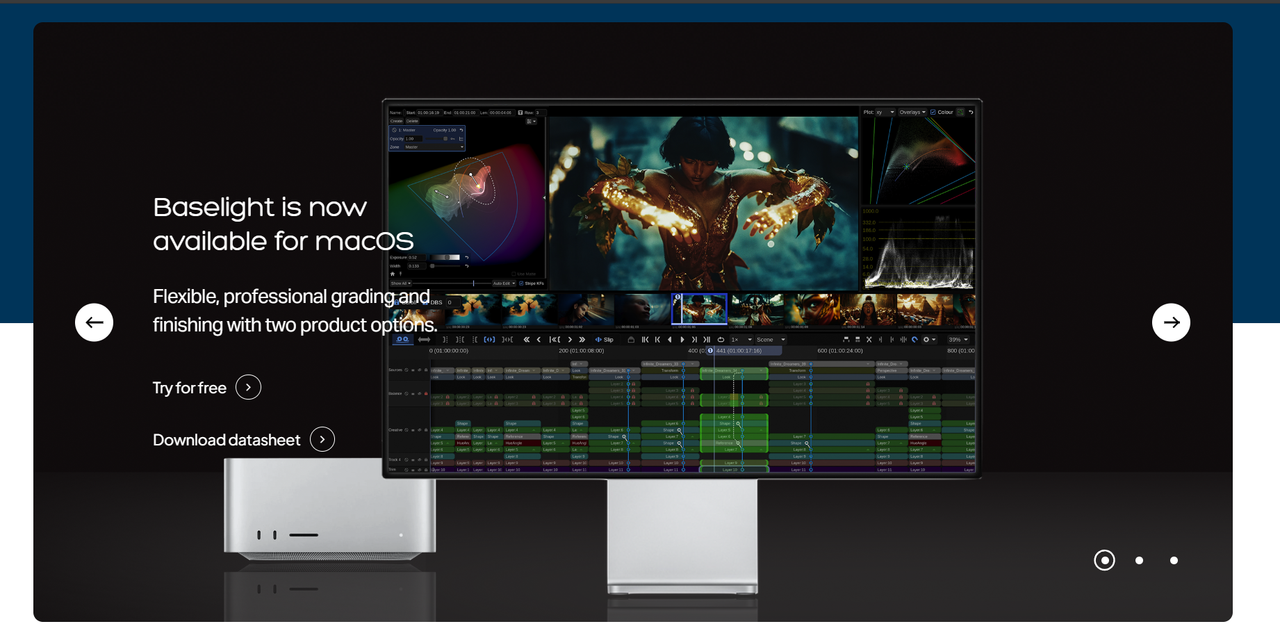The width and height of the screenshot is (1280, 624).
Task: Open the Plot xy dropdown
Action: 885,112
